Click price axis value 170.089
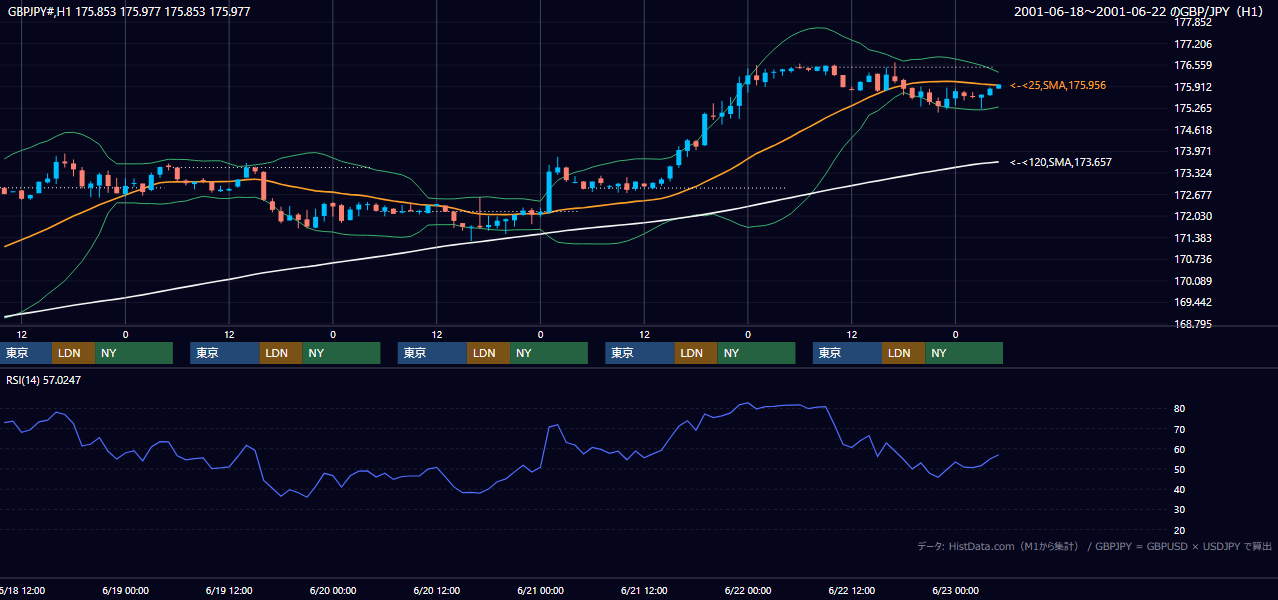Screen dimensions: 1278x600 tap(1192, 281)
